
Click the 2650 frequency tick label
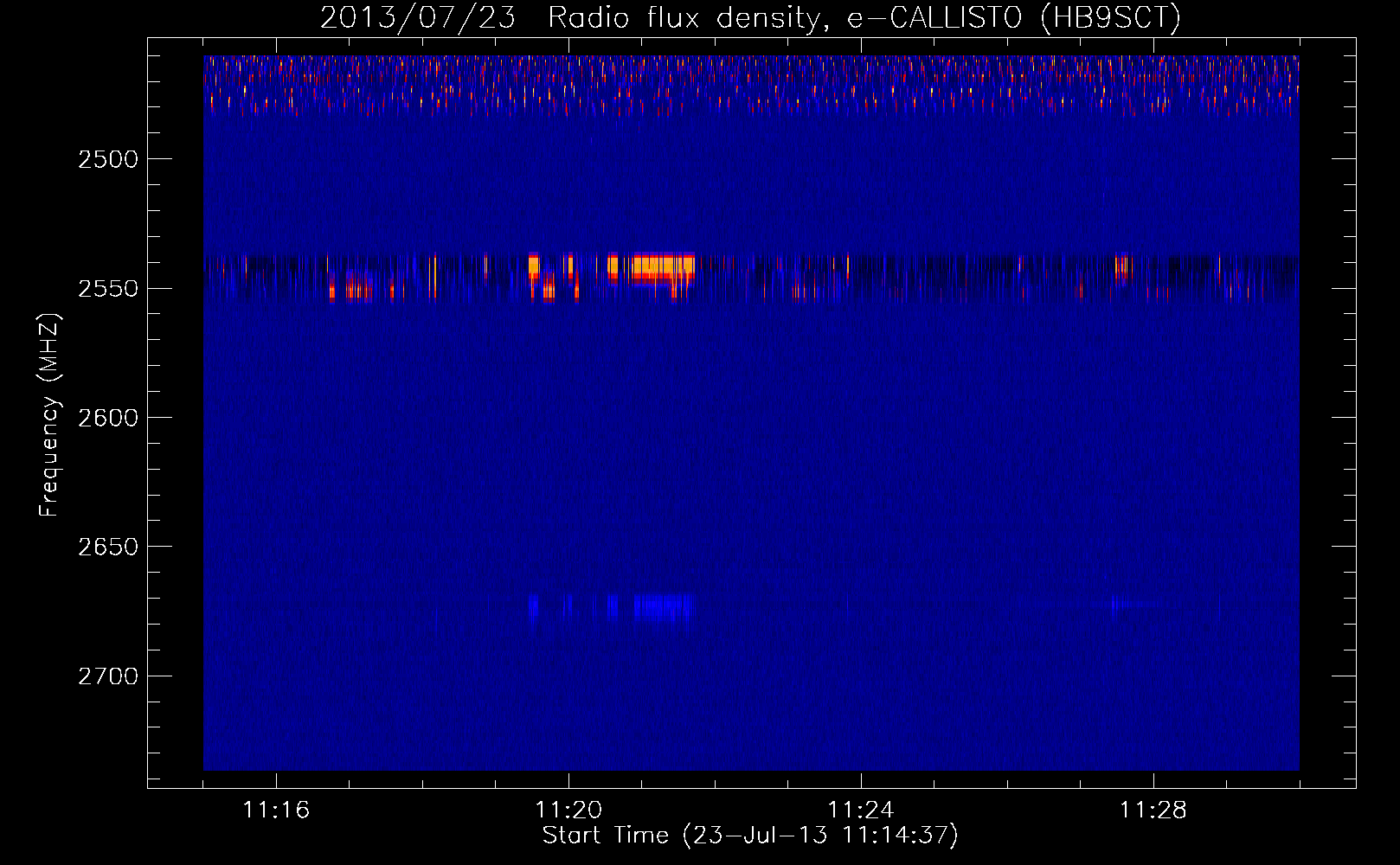(x=108, y=547)
